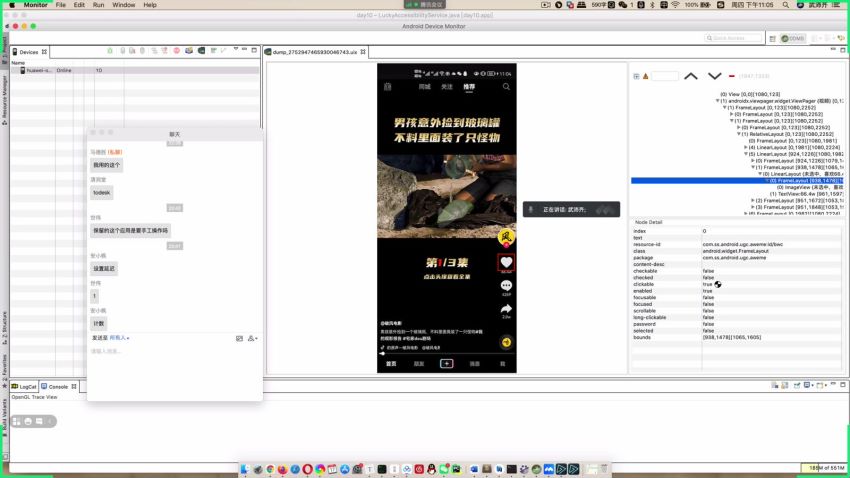Click the red Stop Process icon

pyautogui.click(x=176, y=51)
